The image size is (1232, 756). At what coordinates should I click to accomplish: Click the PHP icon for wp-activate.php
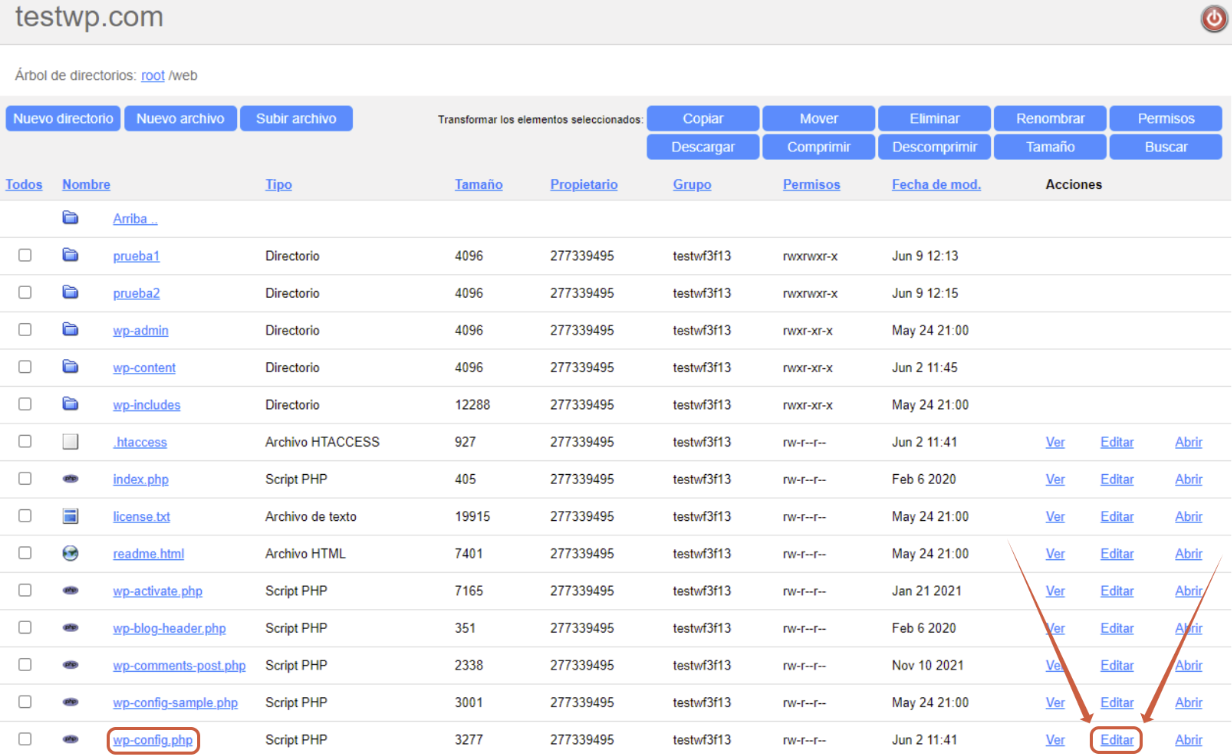[70, 590]
